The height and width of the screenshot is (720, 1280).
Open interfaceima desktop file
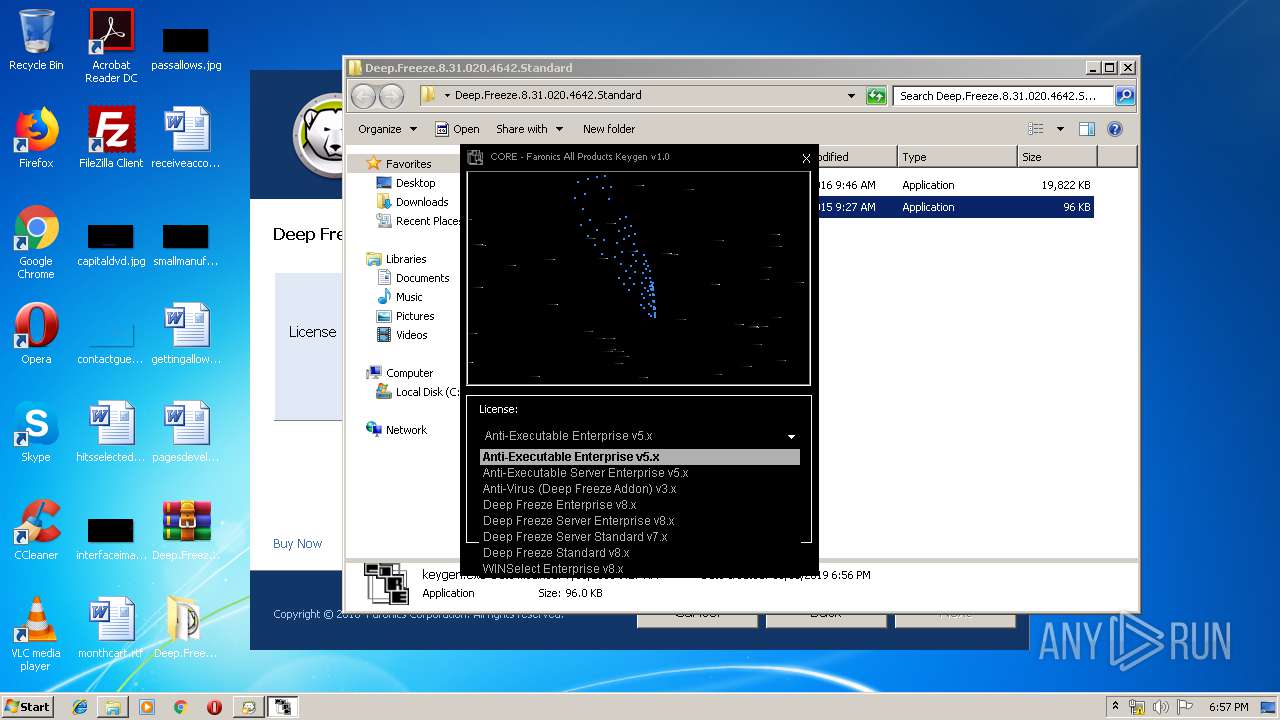point(111,540)
